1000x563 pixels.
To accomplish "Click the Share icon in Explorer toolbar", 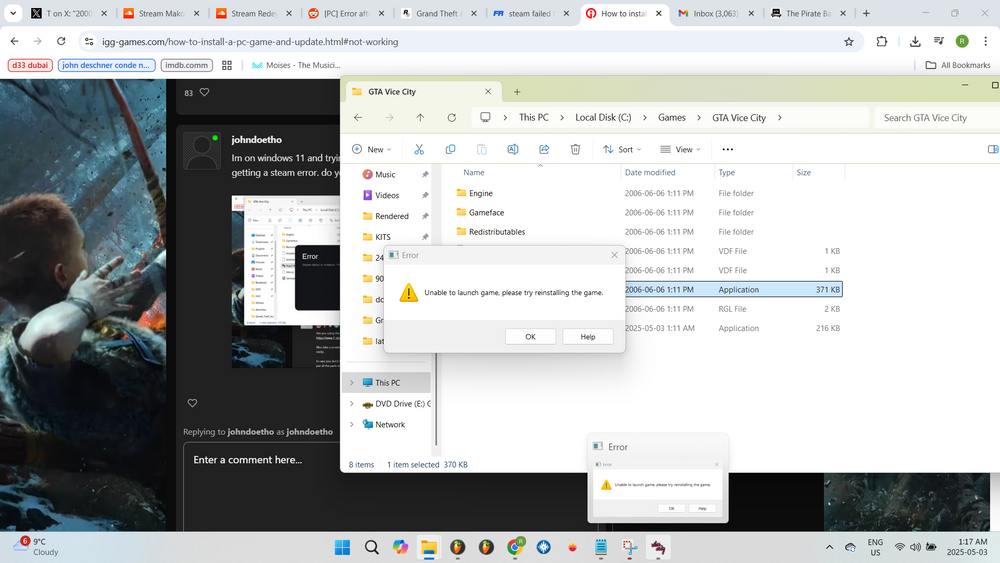I will [544, 149].
